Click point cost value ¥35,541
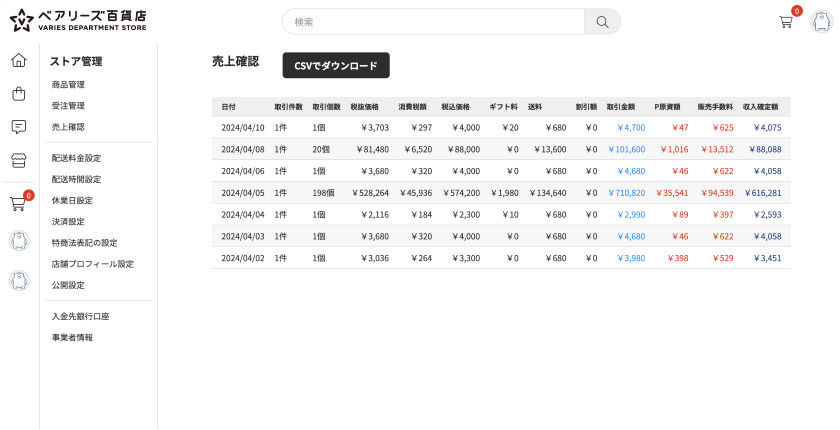The height and width of the screenshot is (430, 840). tap(672, 193)
